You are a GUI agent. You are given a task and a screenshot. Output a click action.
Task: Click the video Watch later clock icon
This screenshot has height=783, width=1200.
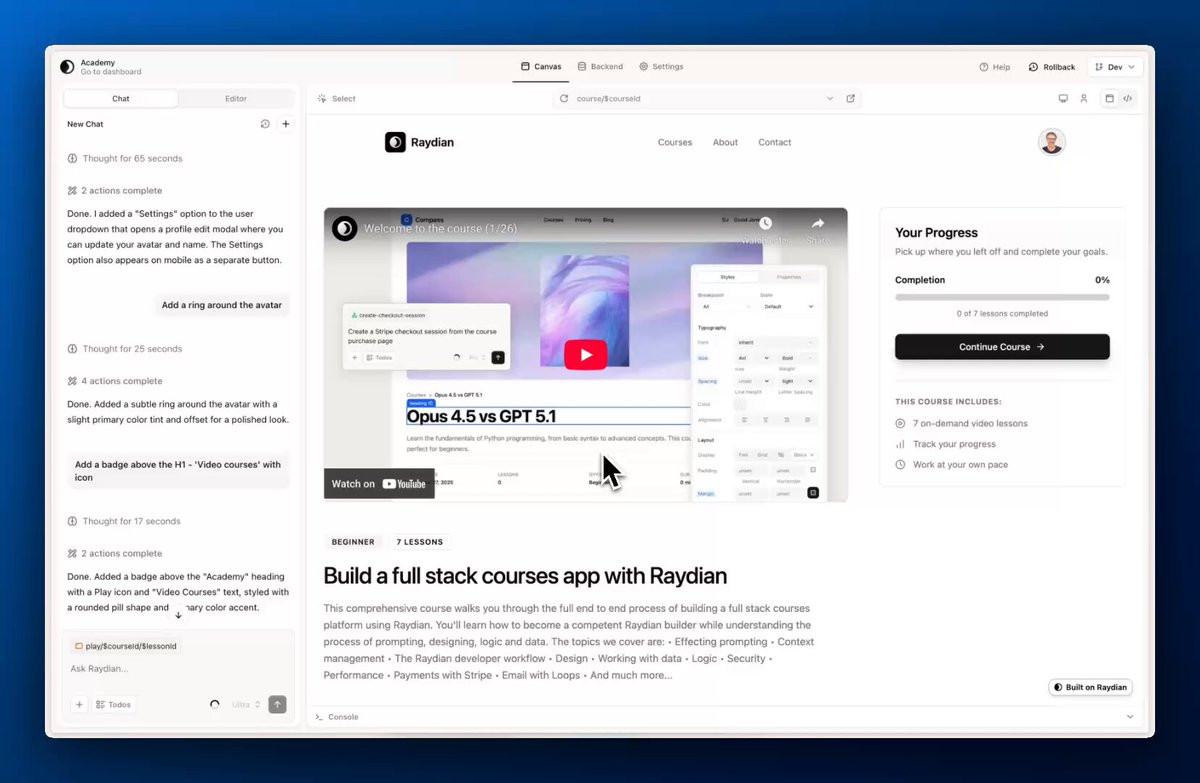click(765, 224)
